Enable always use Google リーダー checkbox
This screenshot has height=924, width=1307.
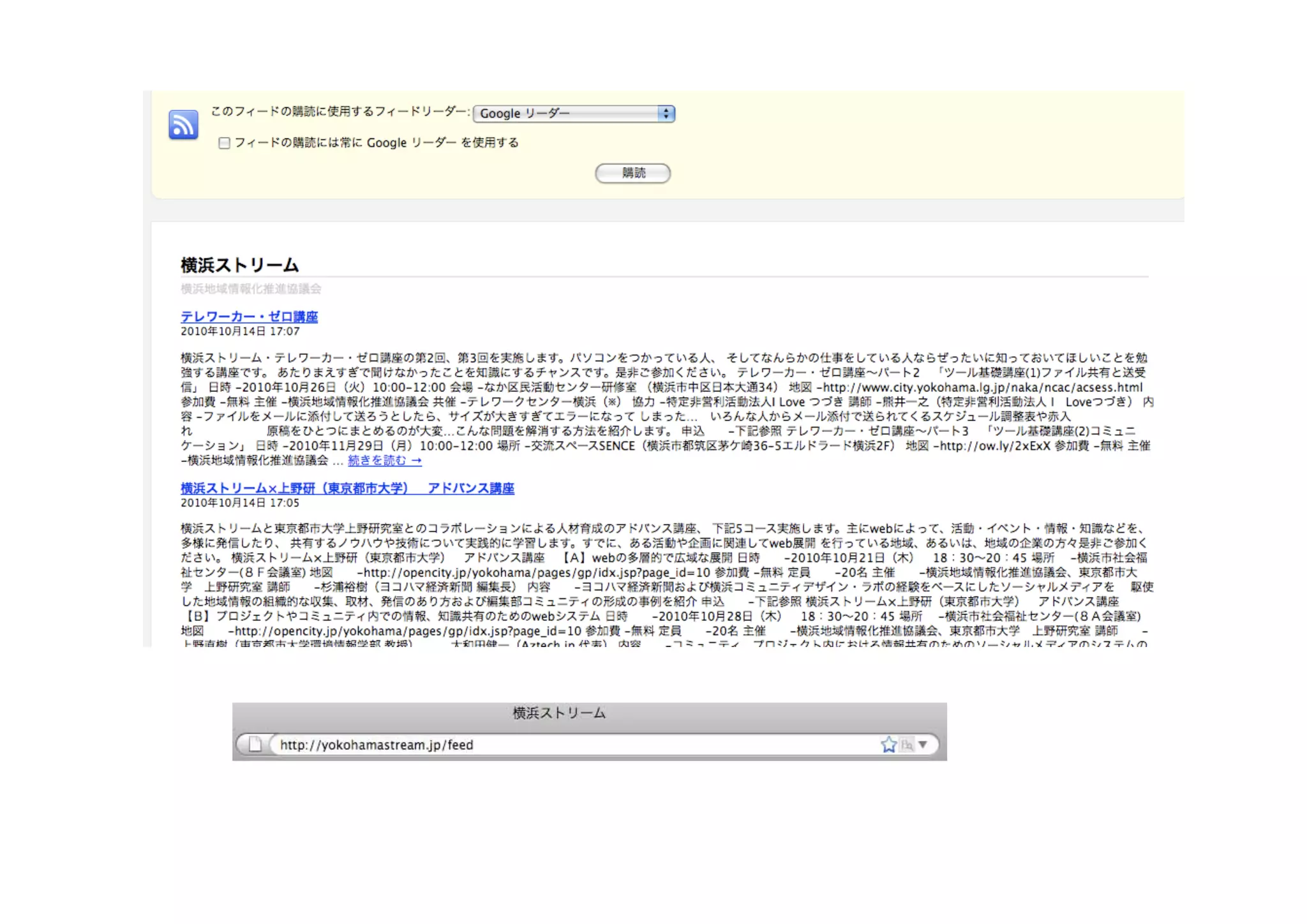pos(224,143)
